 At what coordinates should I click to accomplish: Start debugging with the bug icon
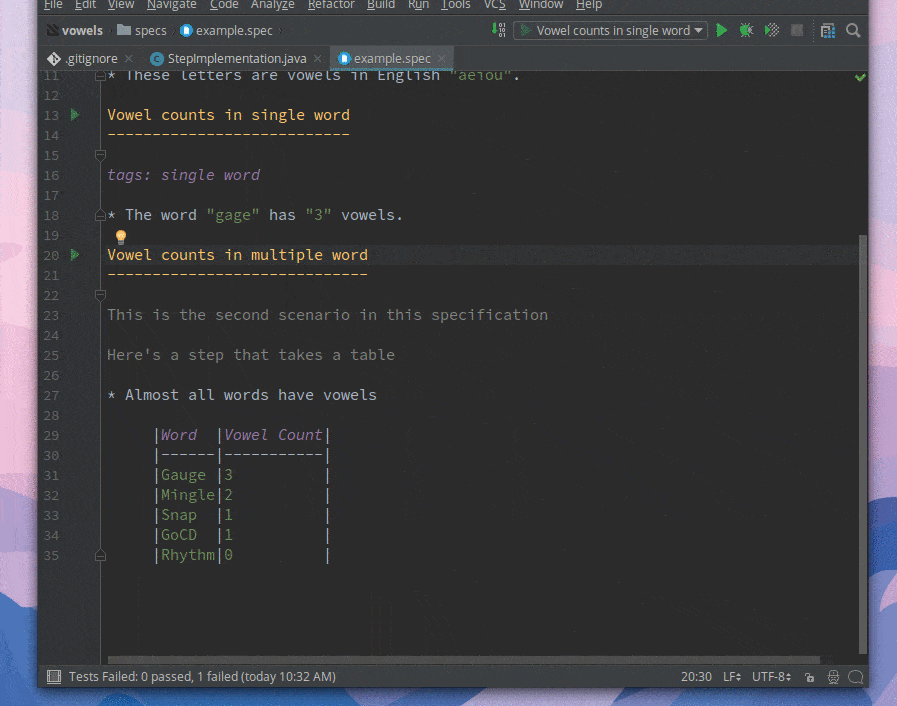(x=746, y=31)
